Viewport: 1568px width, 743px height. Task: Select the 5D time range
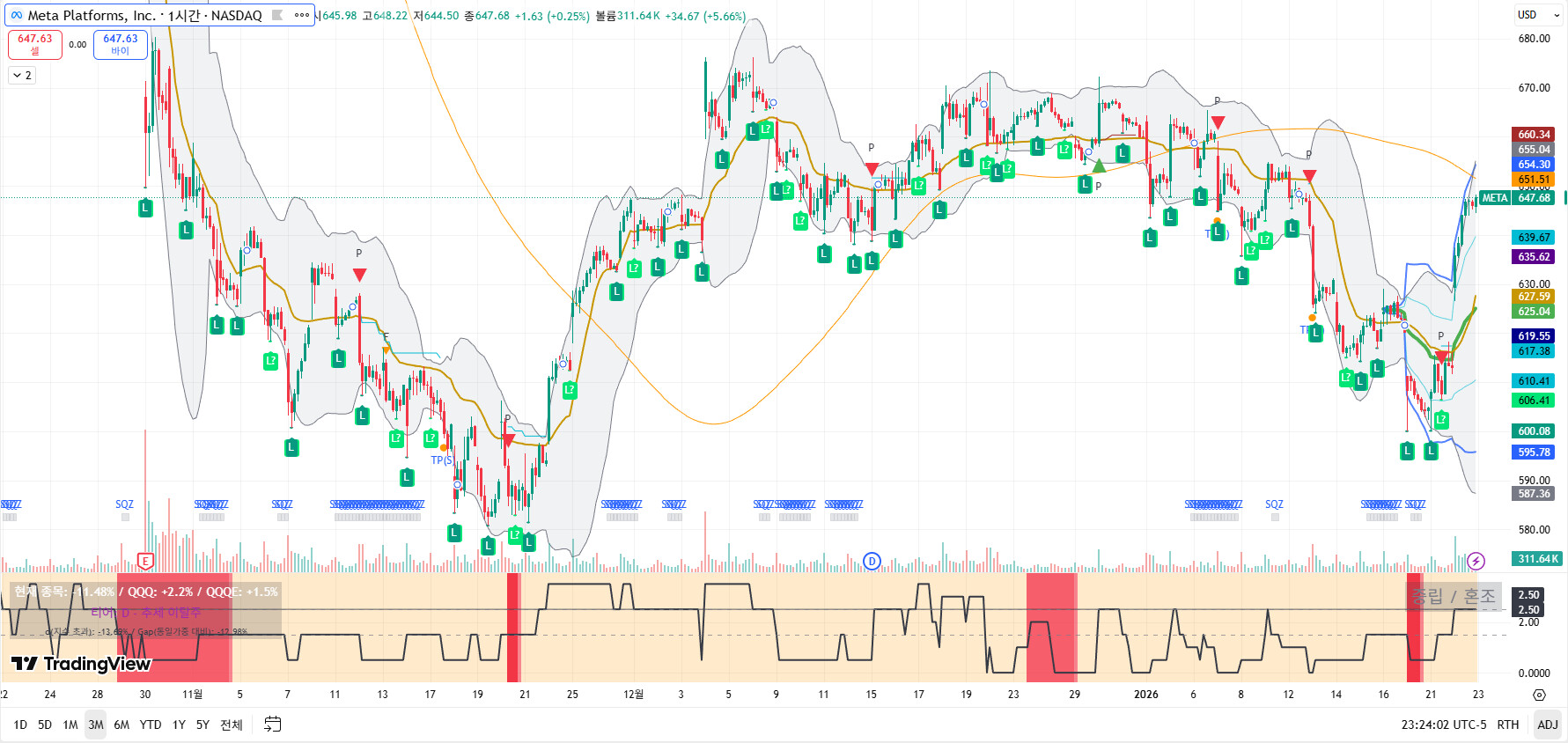click(x=45, y=725)
